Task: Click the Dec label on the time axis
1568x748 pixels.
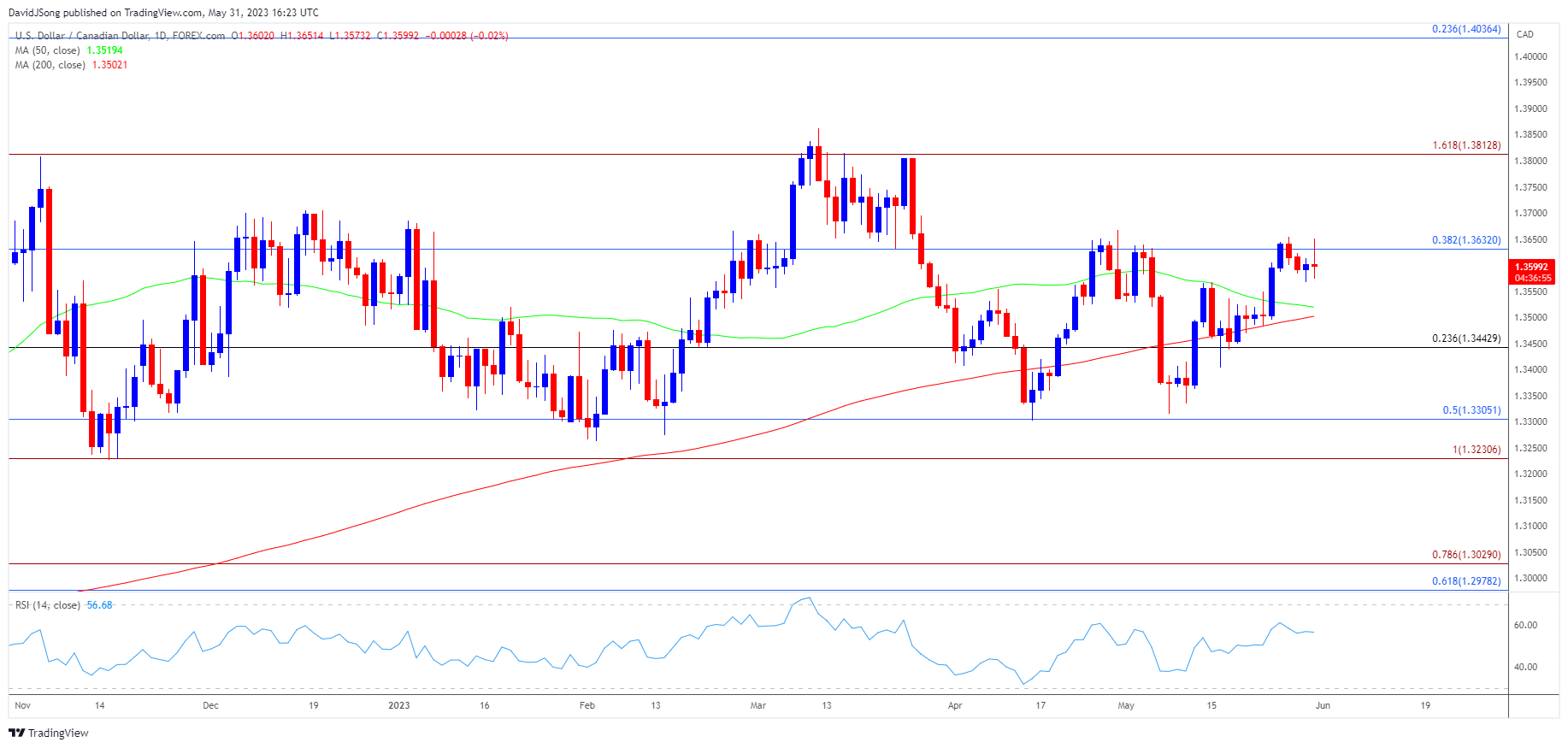Action: pyautogui.click(x=210, y=706)
